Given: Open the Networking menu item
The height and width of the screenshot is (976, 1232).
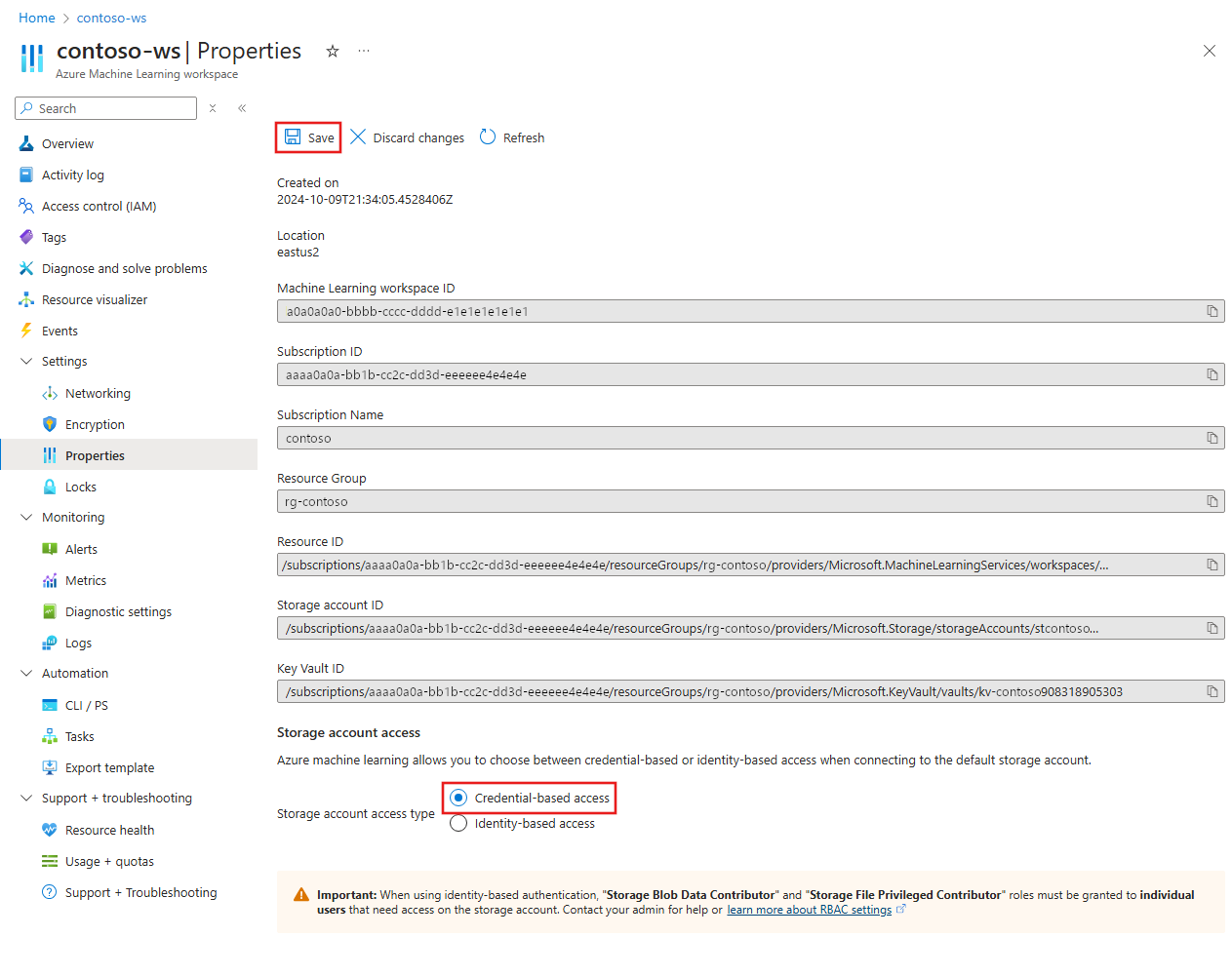Looking at the screenshot, I should pyautogui.click(x=98, y=393).
